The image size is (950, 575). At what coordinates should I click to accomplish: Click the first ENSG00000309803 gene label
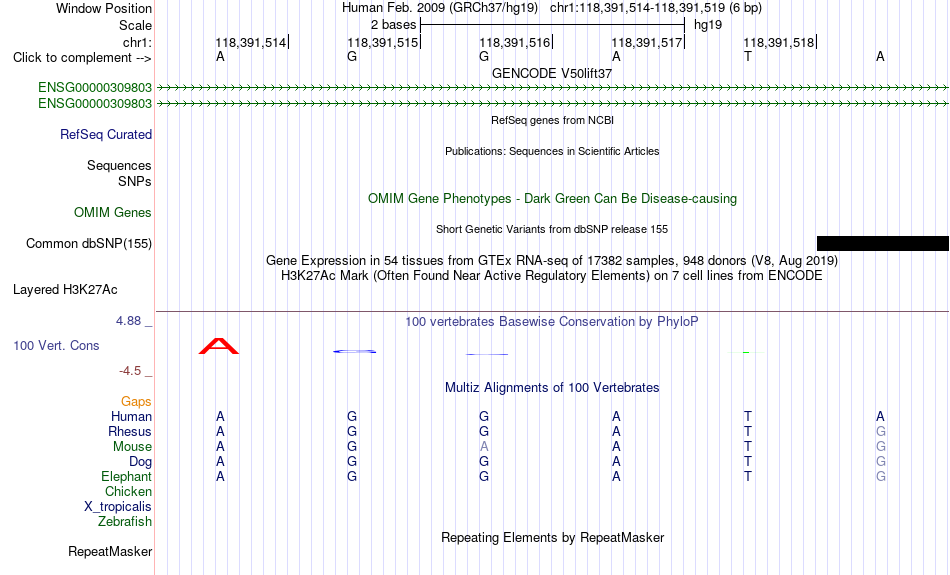pyautogui.click(x=95, y=88)
